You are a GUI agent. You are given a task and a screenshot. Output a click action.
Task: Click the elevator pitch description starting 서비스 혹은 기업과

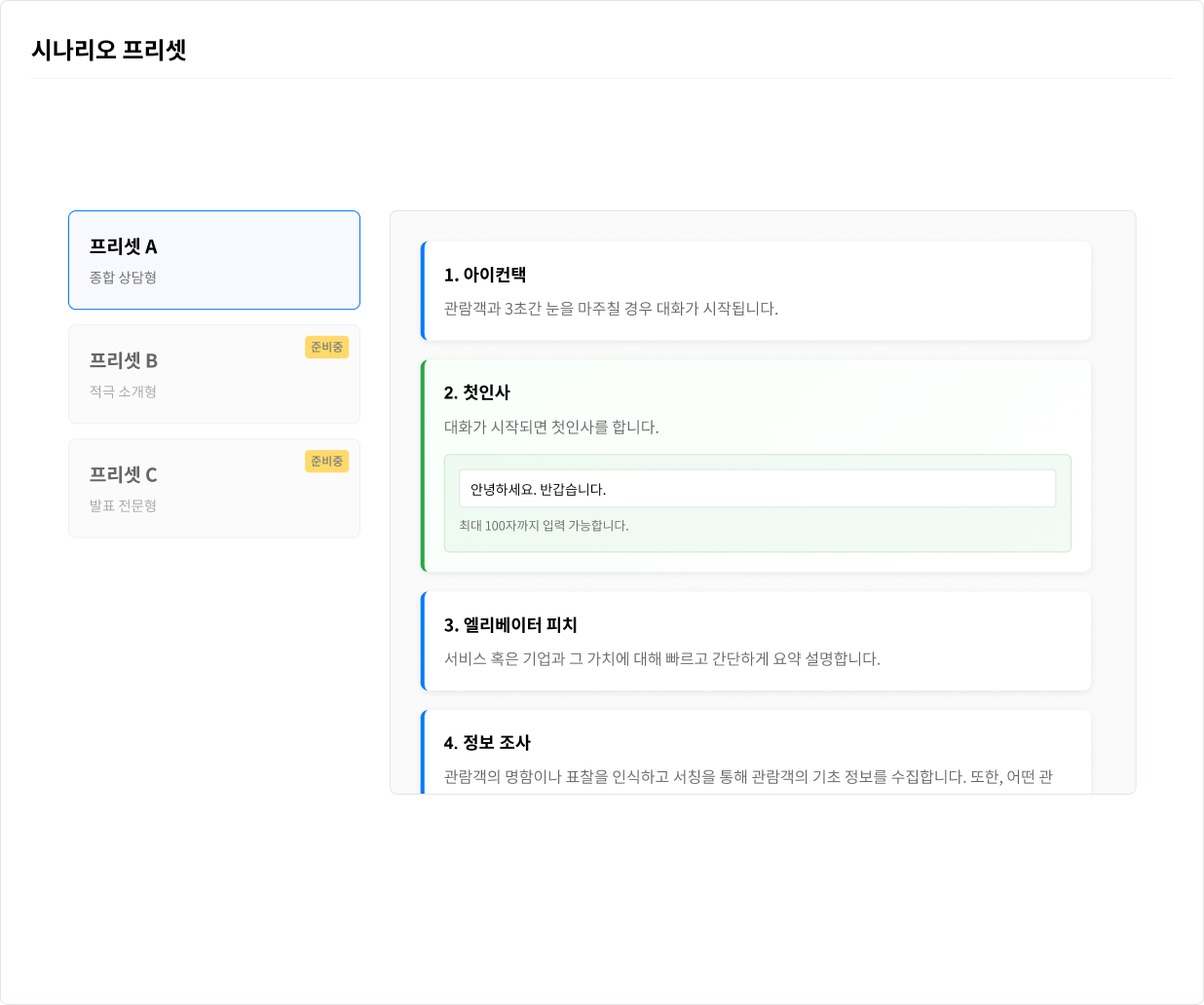(661, 658)
